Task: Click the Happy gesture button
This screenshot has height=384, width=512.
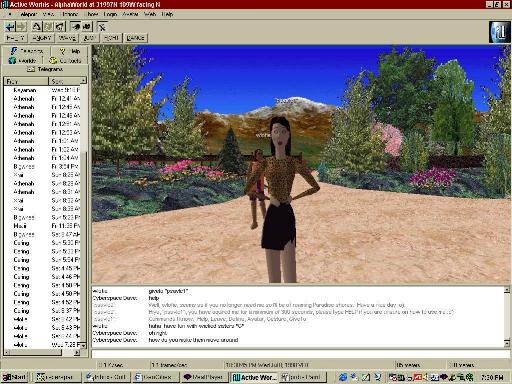Action: (x=16, y=38)
